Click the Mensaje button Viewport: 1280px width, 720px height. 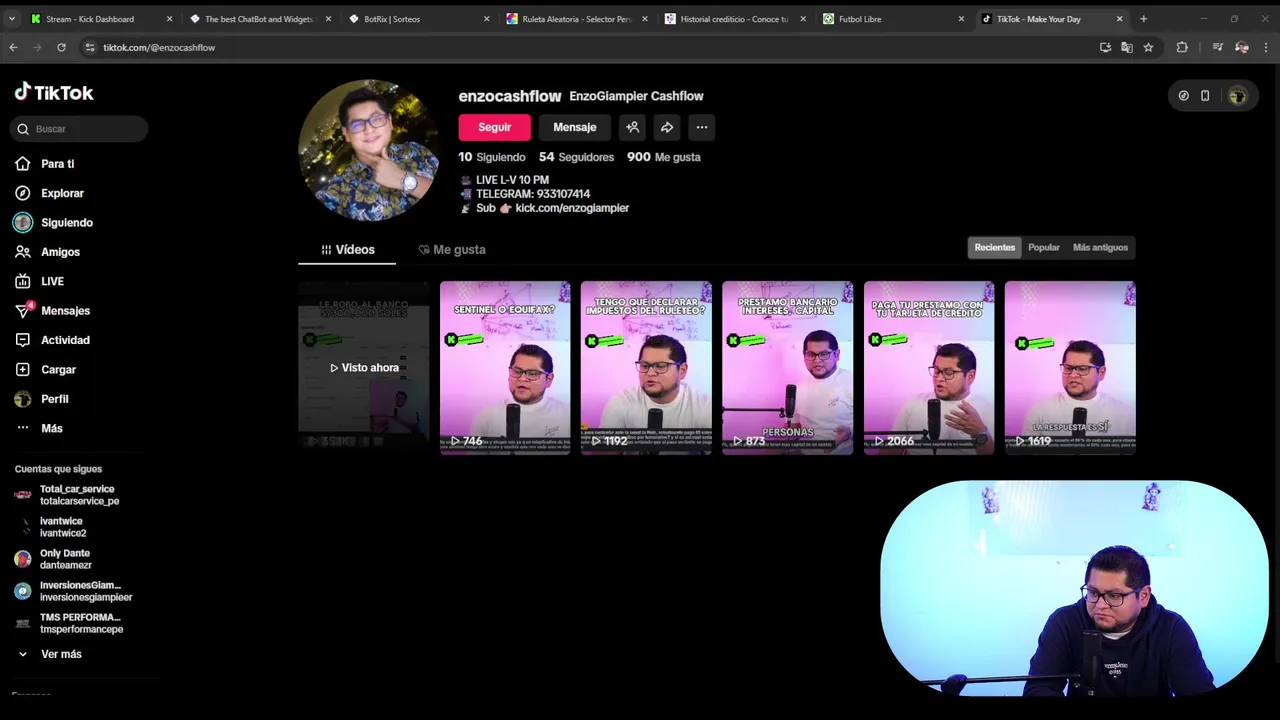575,127
